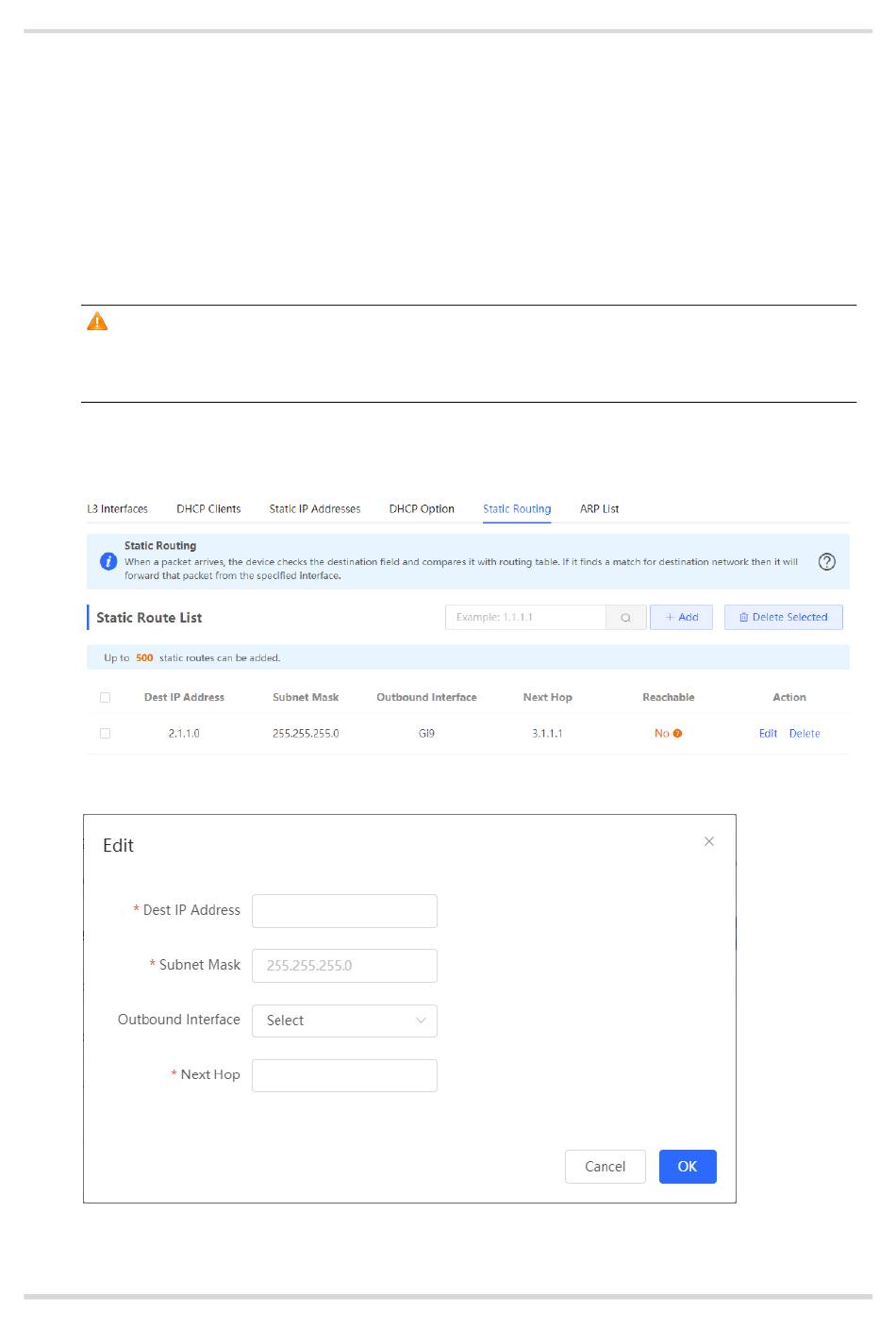Confirm the dialog with OK button

click(x=687, y=1167)
